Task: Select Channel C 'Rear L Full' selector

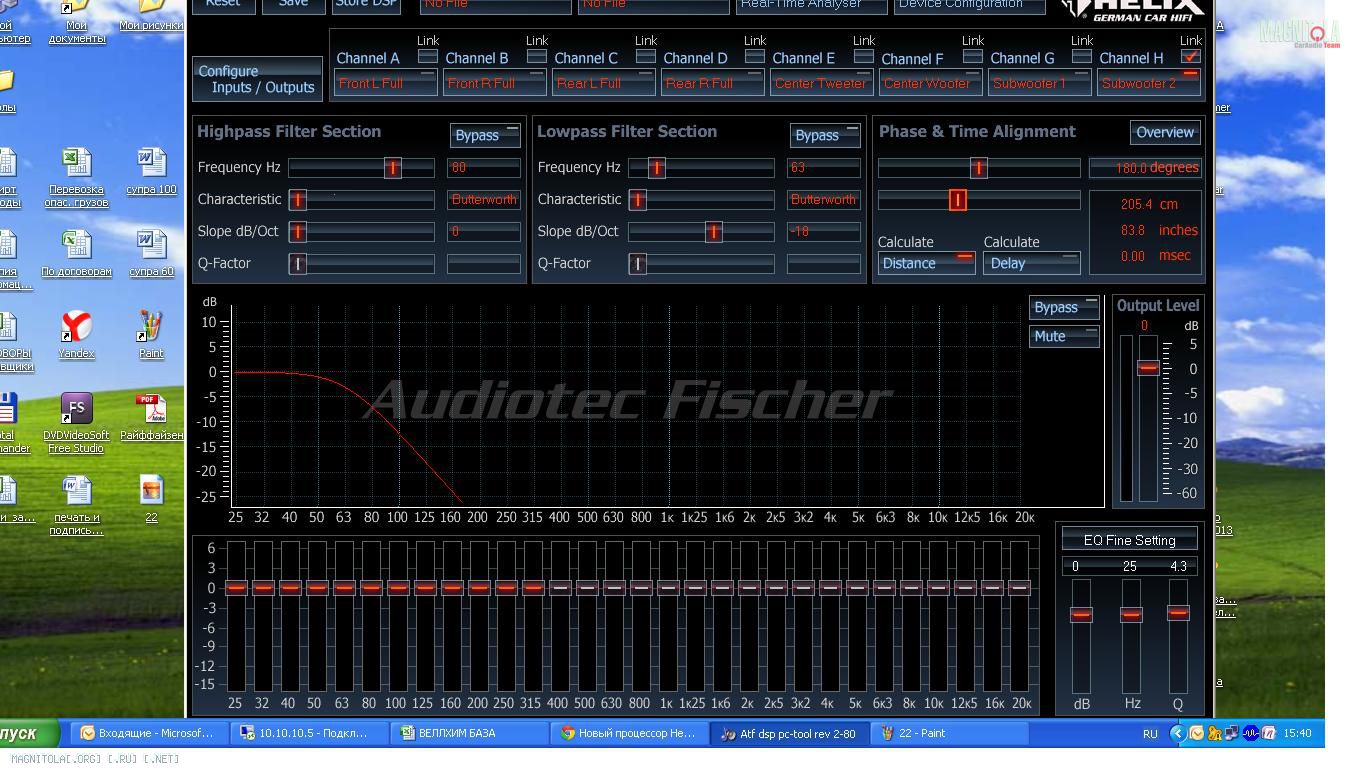Action: coord(604,83)
